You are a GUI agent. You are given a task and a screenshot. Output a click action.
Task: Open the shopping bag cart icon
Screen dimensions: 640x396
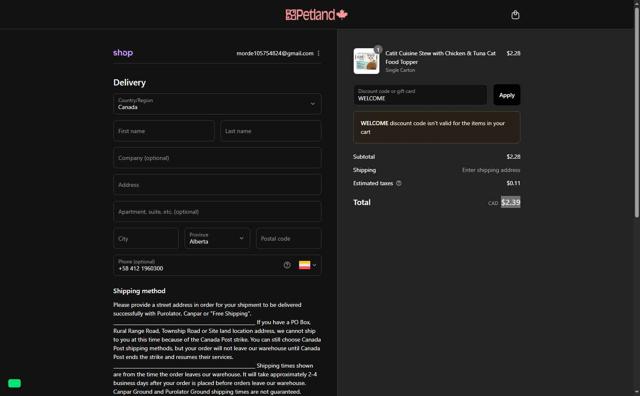click(x=515, y=15)
